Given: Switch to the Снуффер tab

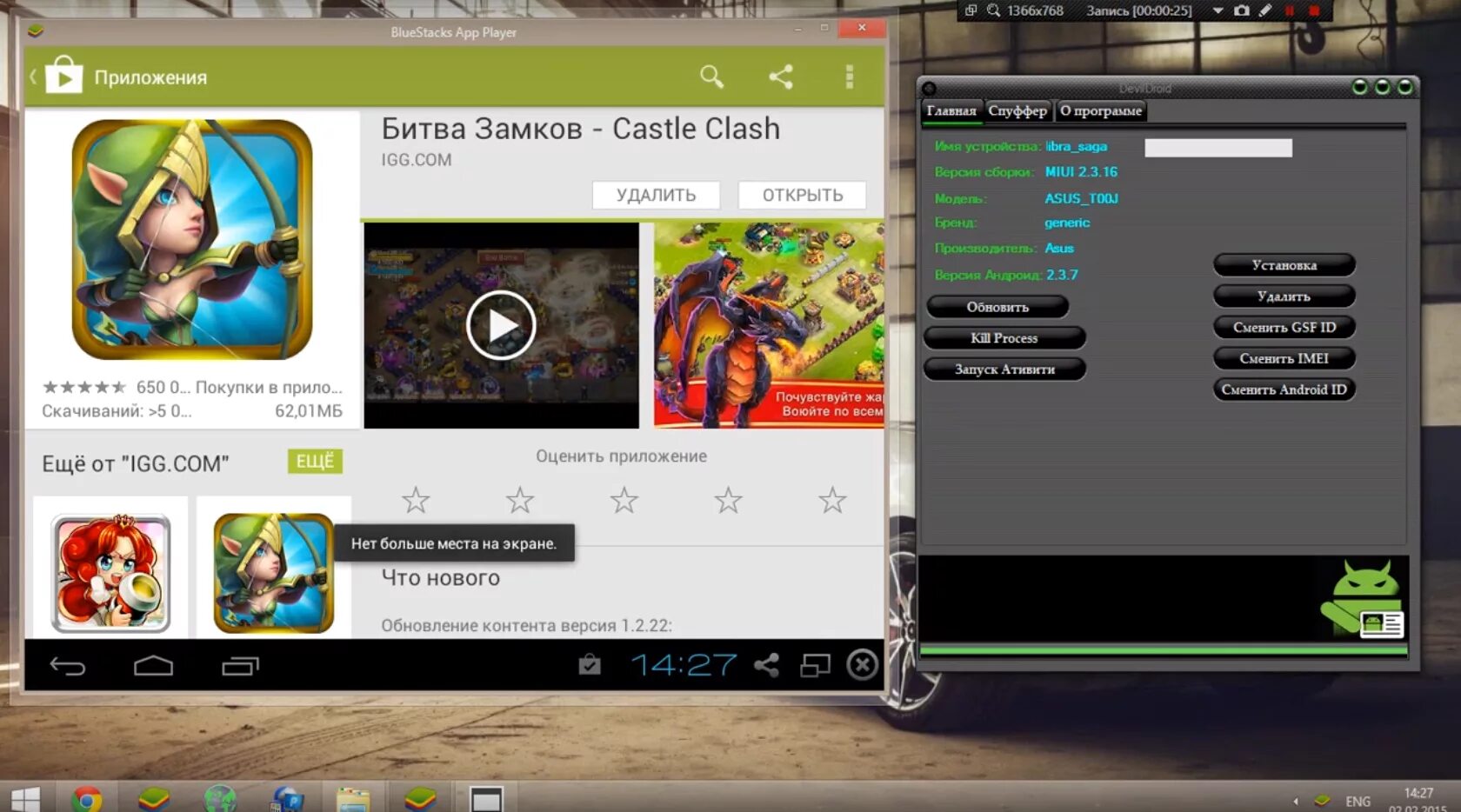Looking at the screenshot, I should click(1017, 111).
